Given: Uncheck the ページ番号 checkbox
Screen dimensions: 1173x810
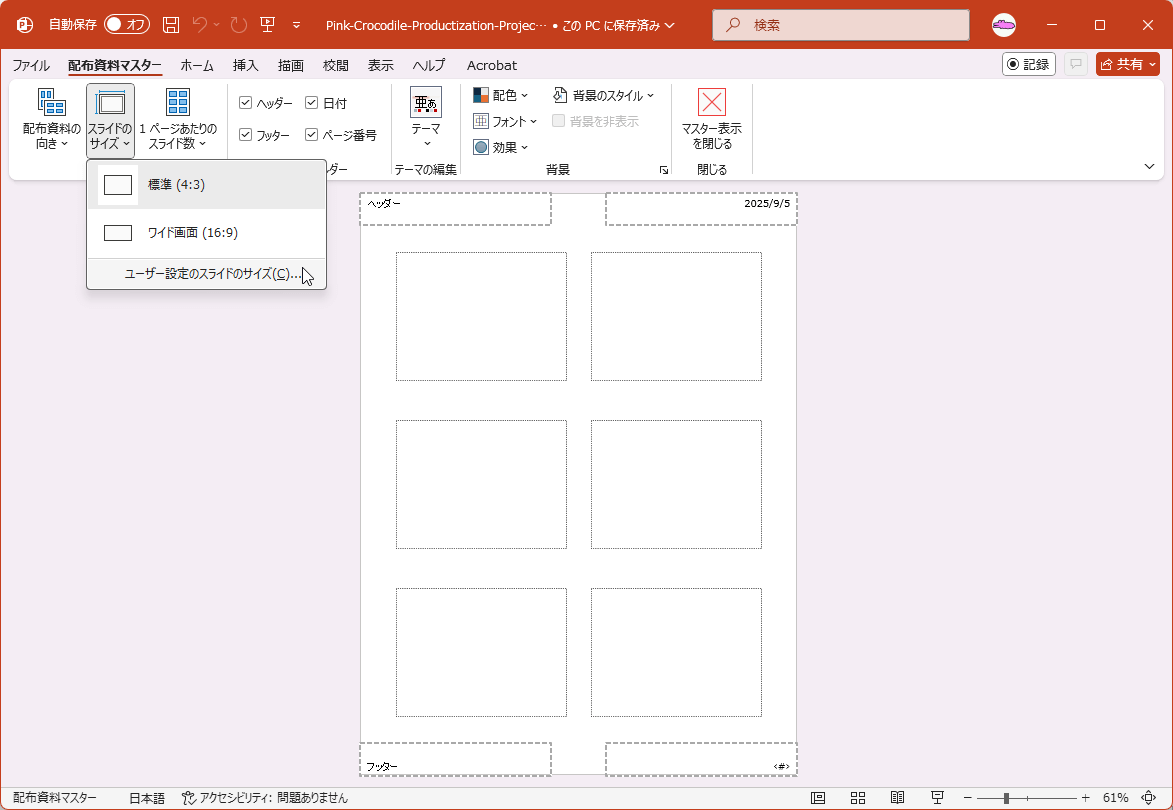Looking at the screenshot, I should pos(311,135).
